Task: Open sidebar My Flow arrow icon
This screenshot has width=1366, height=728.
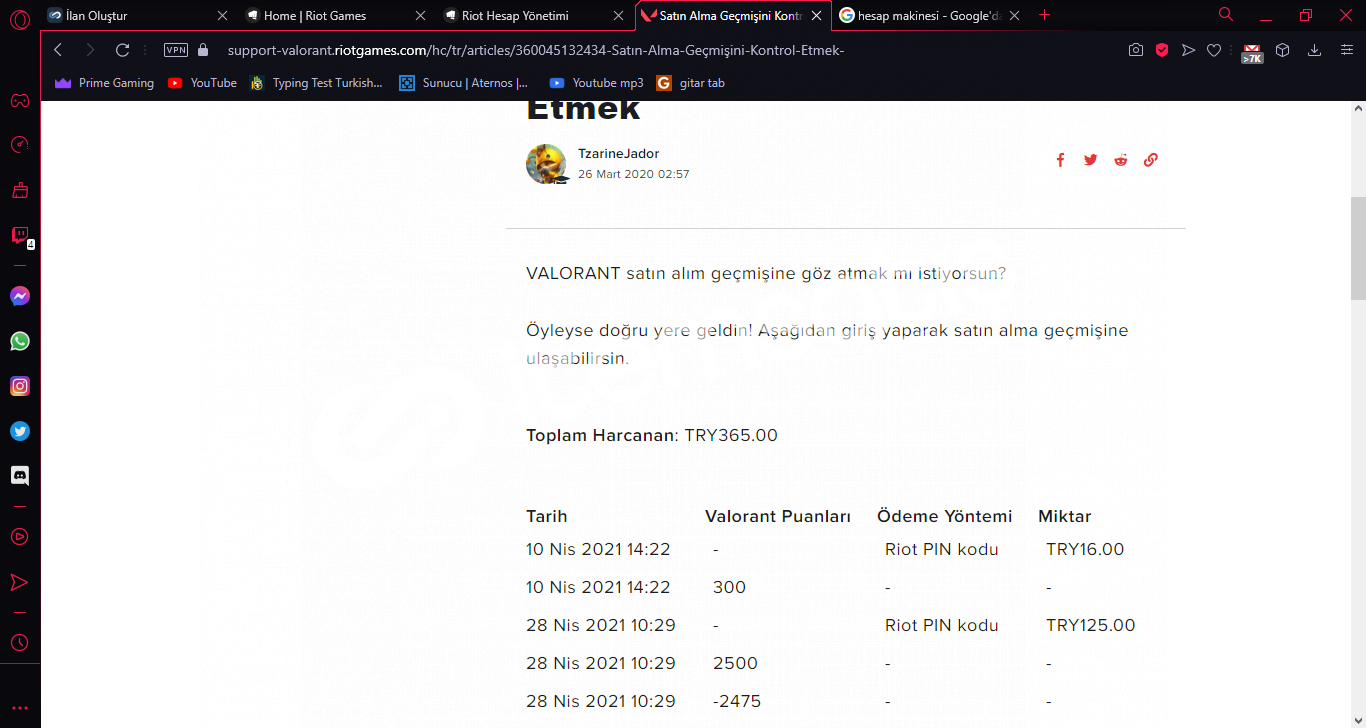Action: click(x=19, y=582)
